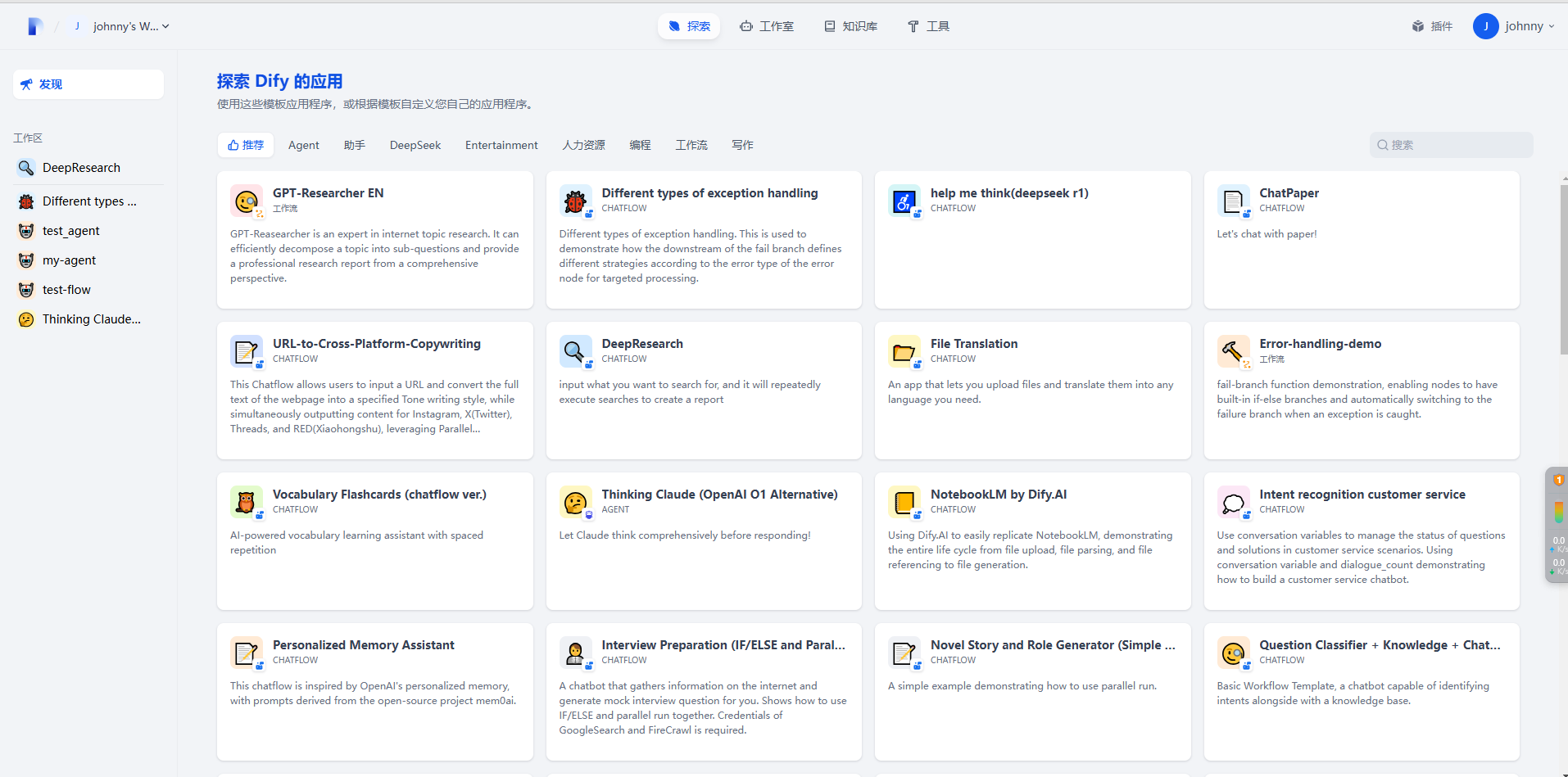Open the 插件 plugins button
Image resolution: width=1568 pixels, height=777 pixels.
(1432, 26)
